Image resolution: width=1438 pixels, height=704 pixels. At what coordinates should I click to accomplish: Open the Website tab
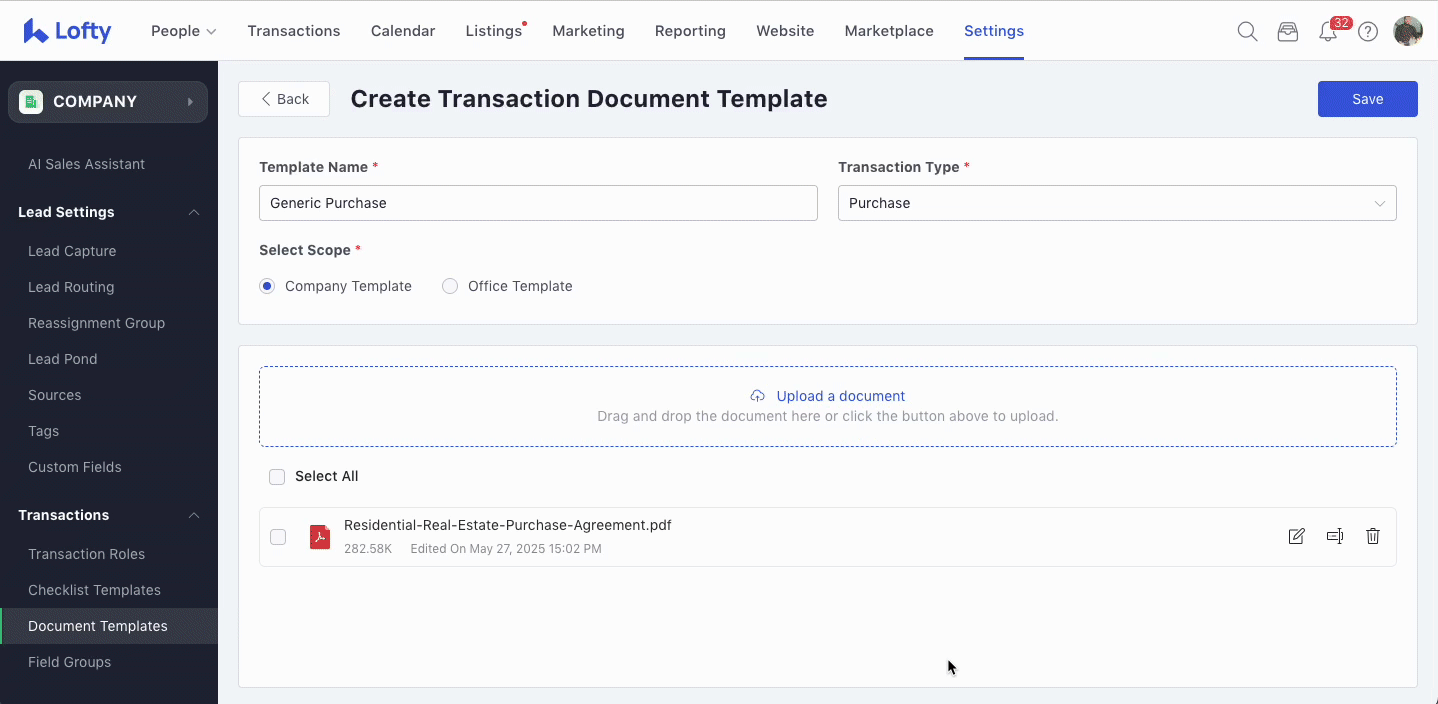pos(785,31)
